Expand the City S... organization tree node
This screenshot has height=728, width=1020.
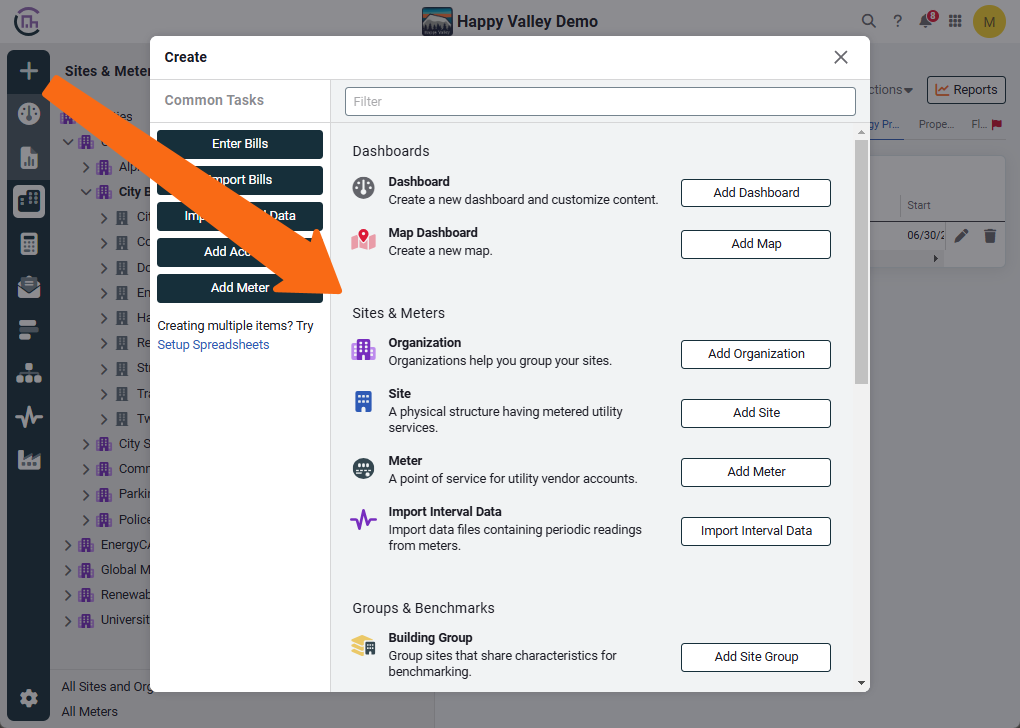click(86, 444)
